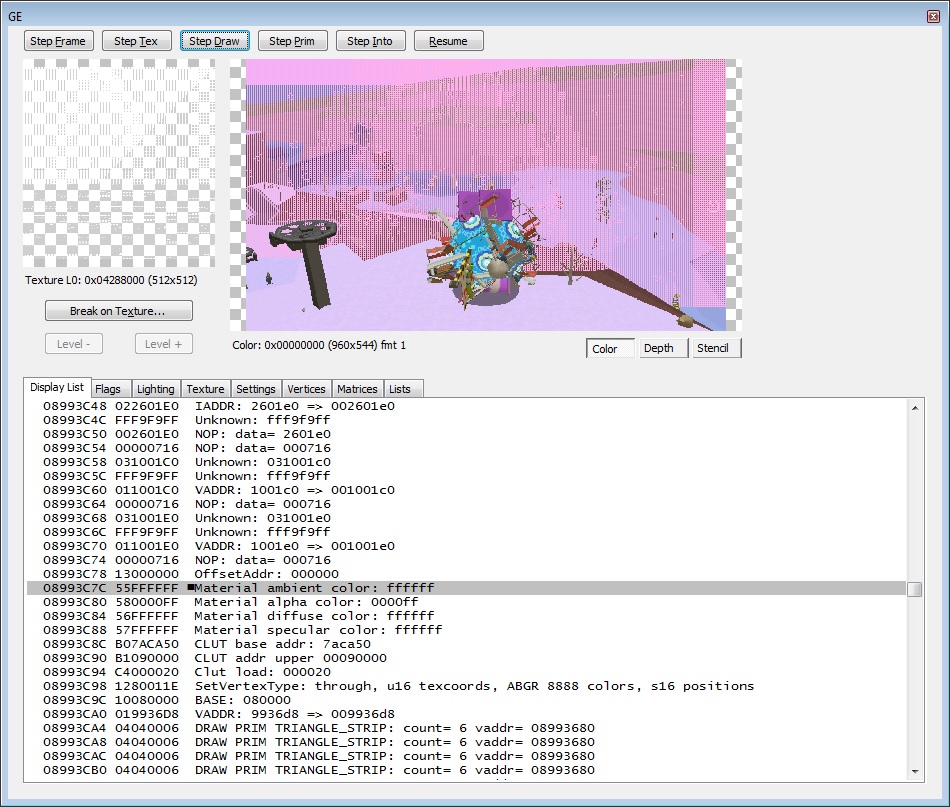This screenshot has height=807, width=950.
Task: Open the Break on Texture dialog
Action: point(118,311)
